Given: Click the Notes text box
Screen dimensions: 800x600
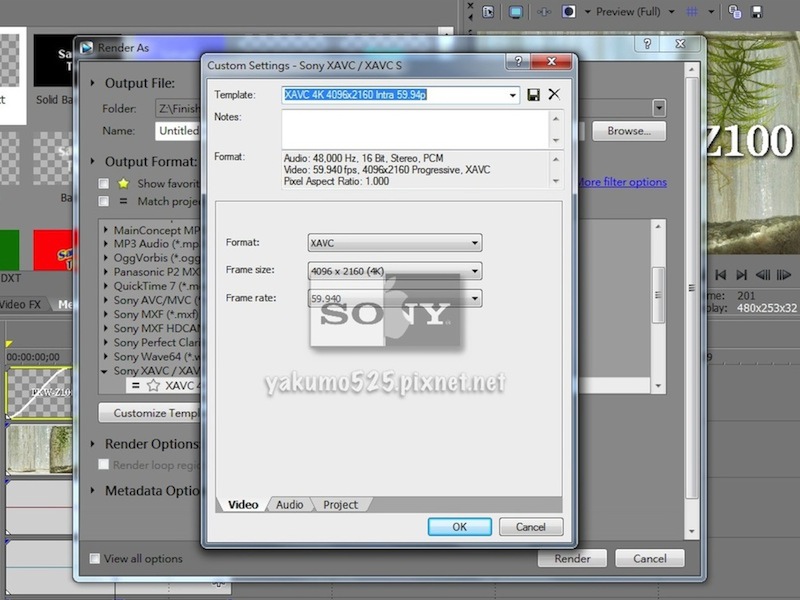Looking at the screenshot, I should pos(415,129).
